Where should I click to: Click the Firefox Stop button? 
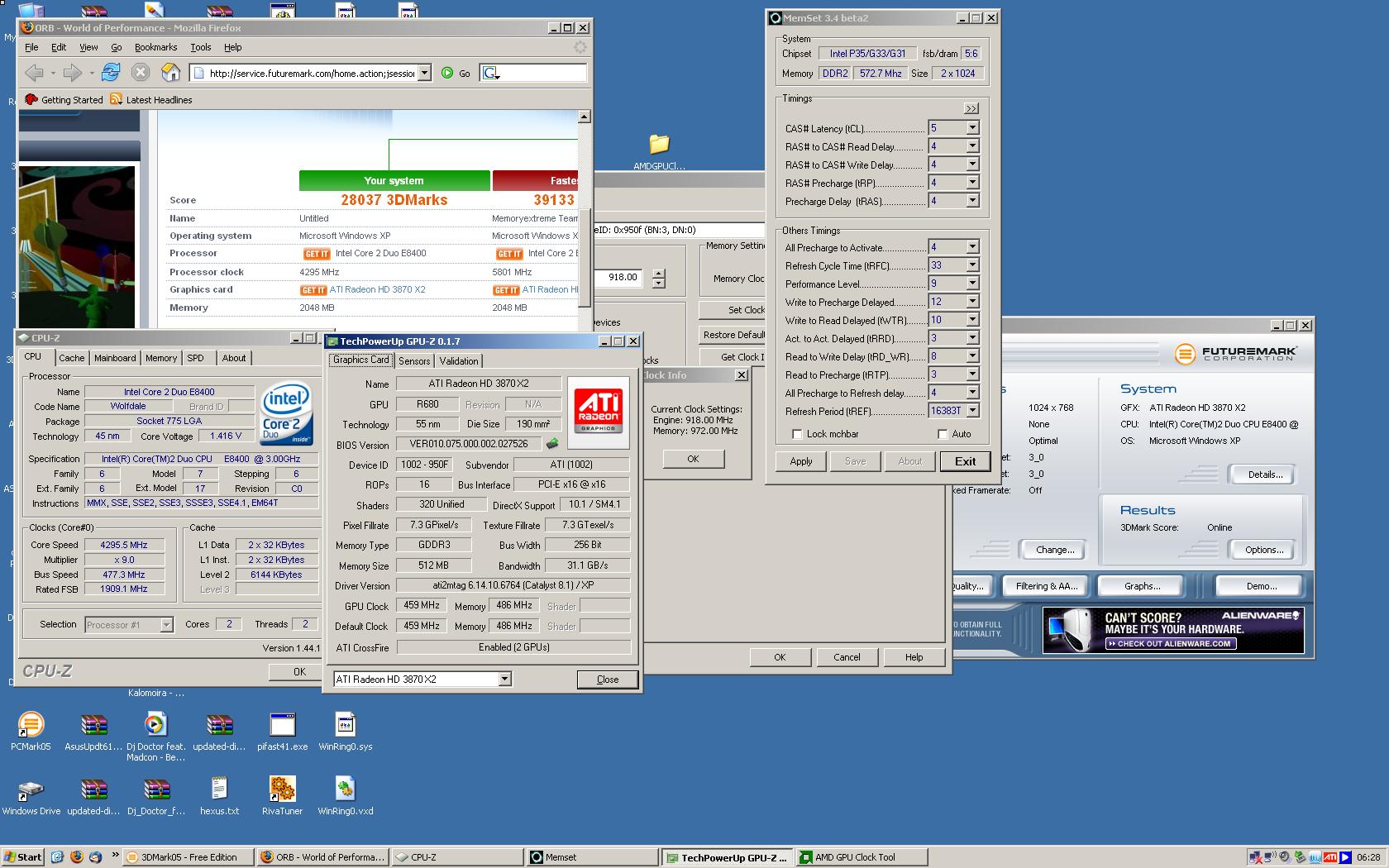(x=141, y=73)
